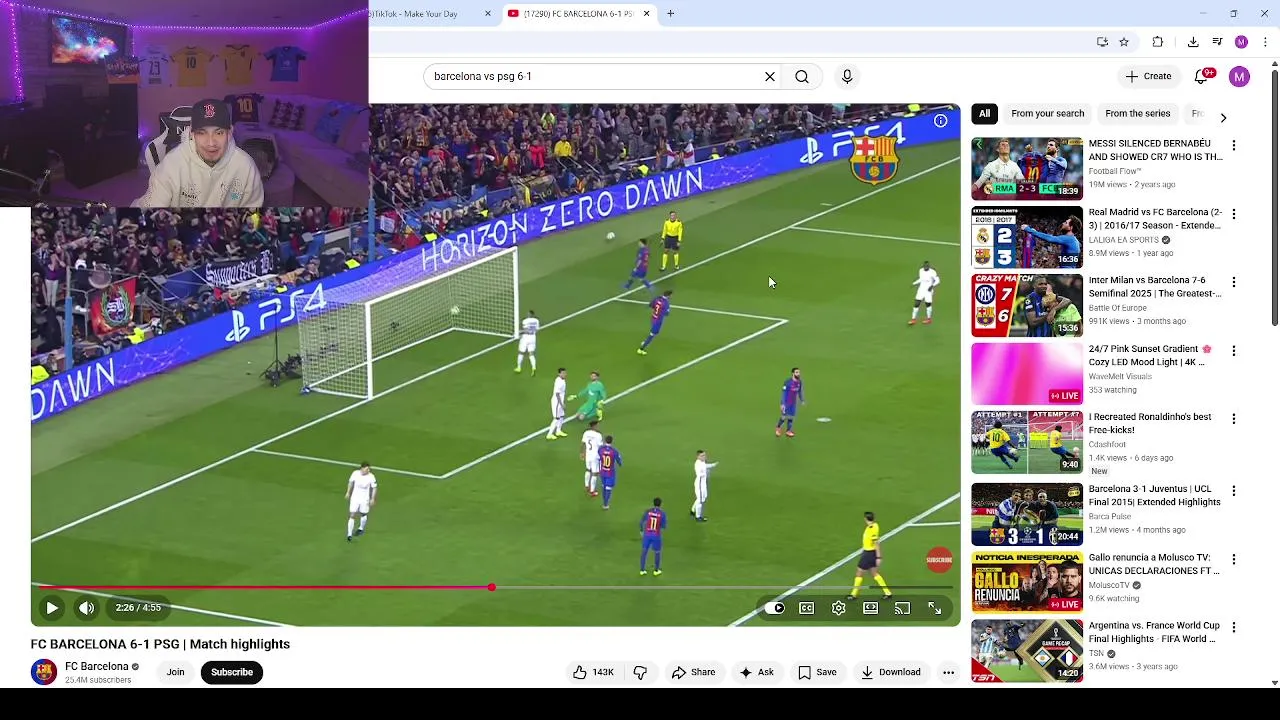
Task: Toggle closed captions with the CC button
Action: 807,608
